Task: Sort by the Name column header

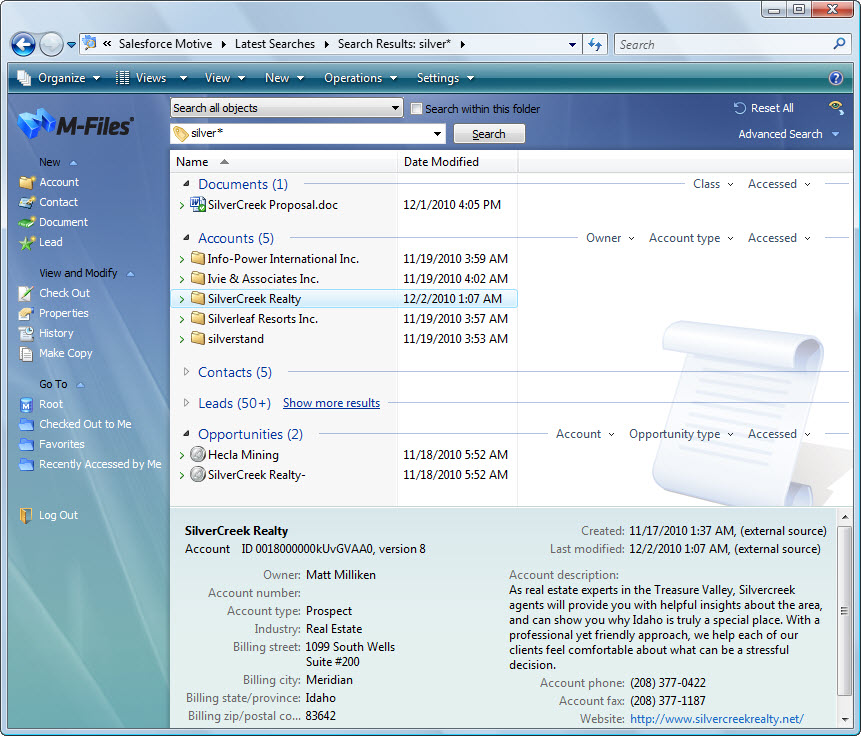Action: click(283, 162)
